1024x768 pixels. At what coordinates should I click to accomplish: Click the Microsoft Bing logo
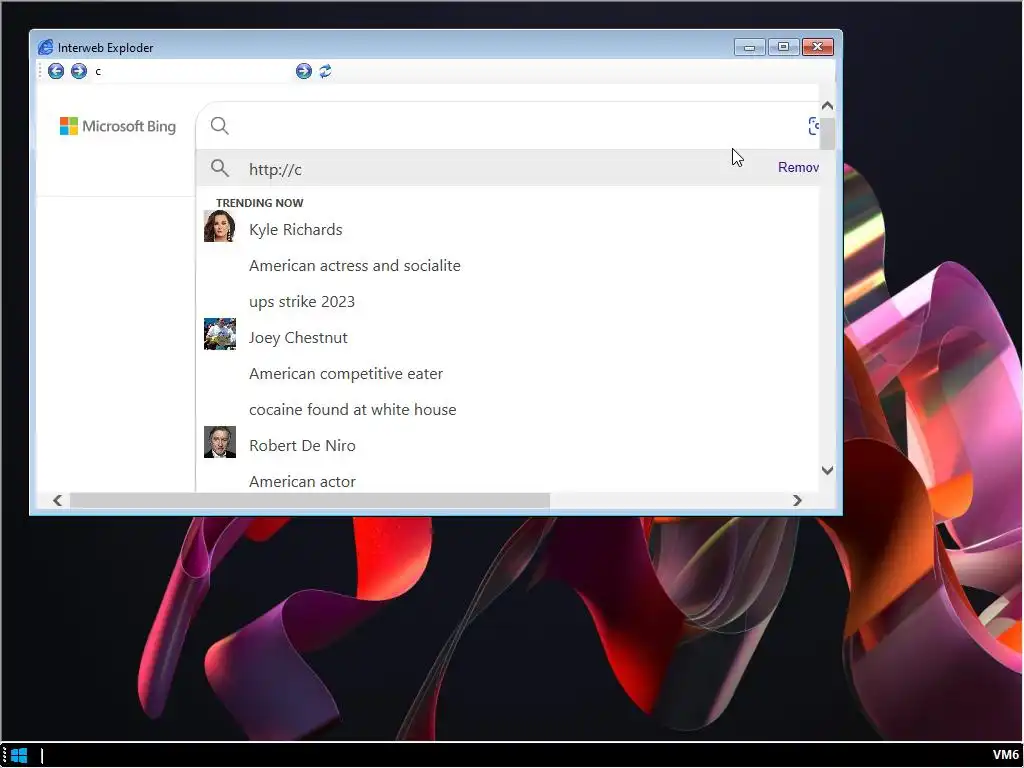pyautogui.click(x=118, y=126)
